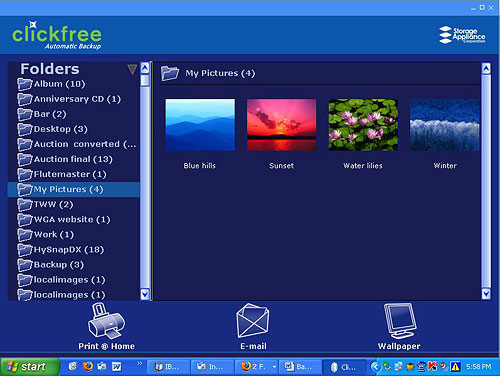Click folder icon beside TWW (2)

[25, 204]
